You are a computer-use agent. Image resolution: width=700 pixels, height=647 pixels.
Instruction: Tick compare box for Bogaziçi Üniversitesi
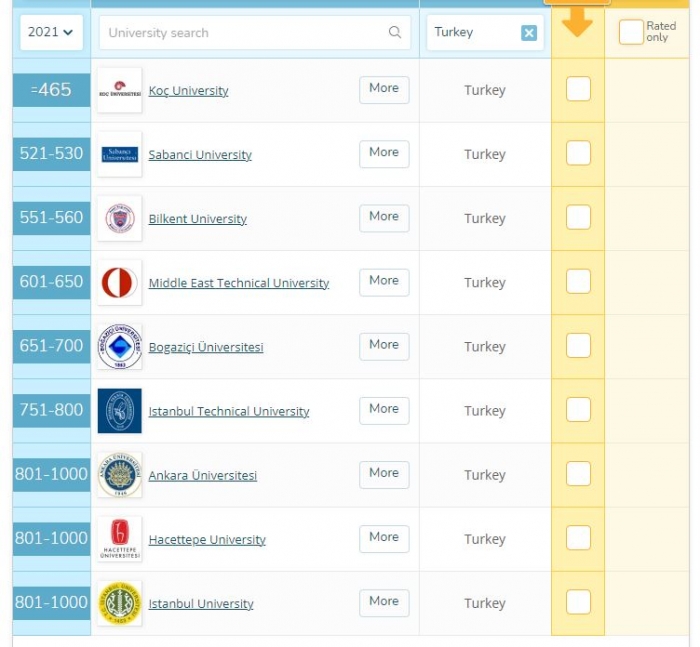click(578, 345)
